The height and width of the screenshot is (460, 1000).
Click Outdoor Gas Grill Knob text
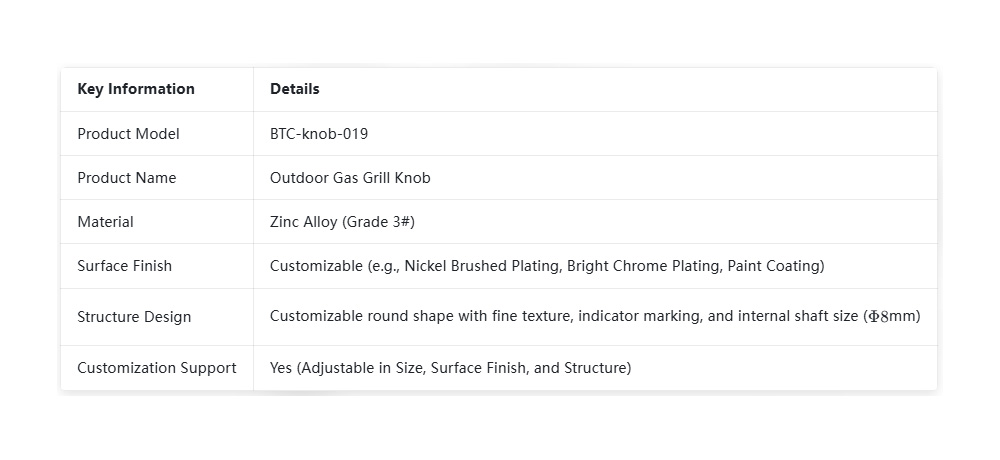click(350, 178)
